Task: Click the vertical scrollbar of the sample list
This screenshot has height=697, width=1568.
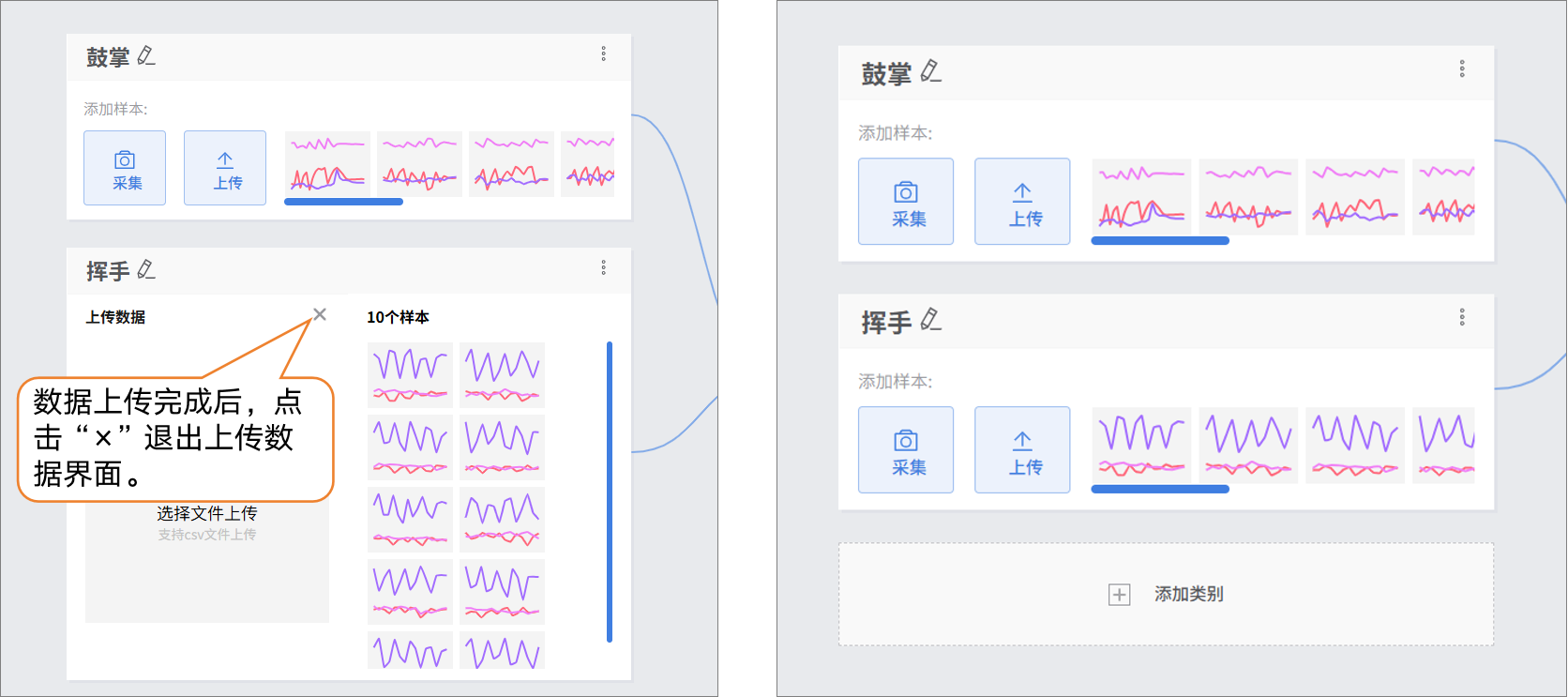Action: (610, 492)
